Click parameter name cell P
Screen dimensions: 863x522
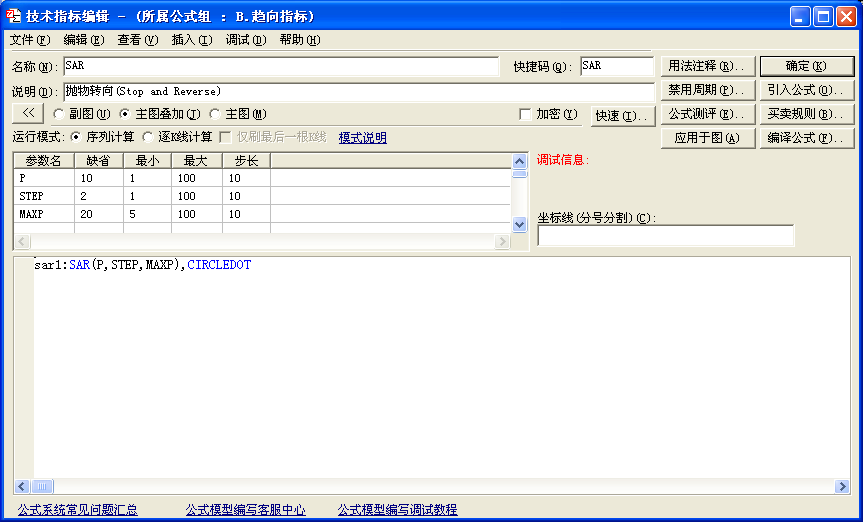tap(44, 178)
